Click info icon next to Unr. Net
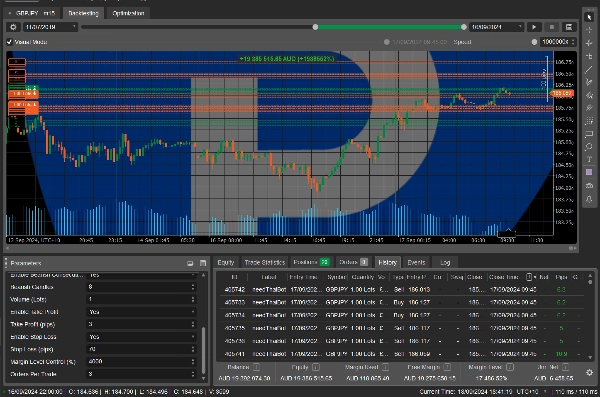 (565, 367)
